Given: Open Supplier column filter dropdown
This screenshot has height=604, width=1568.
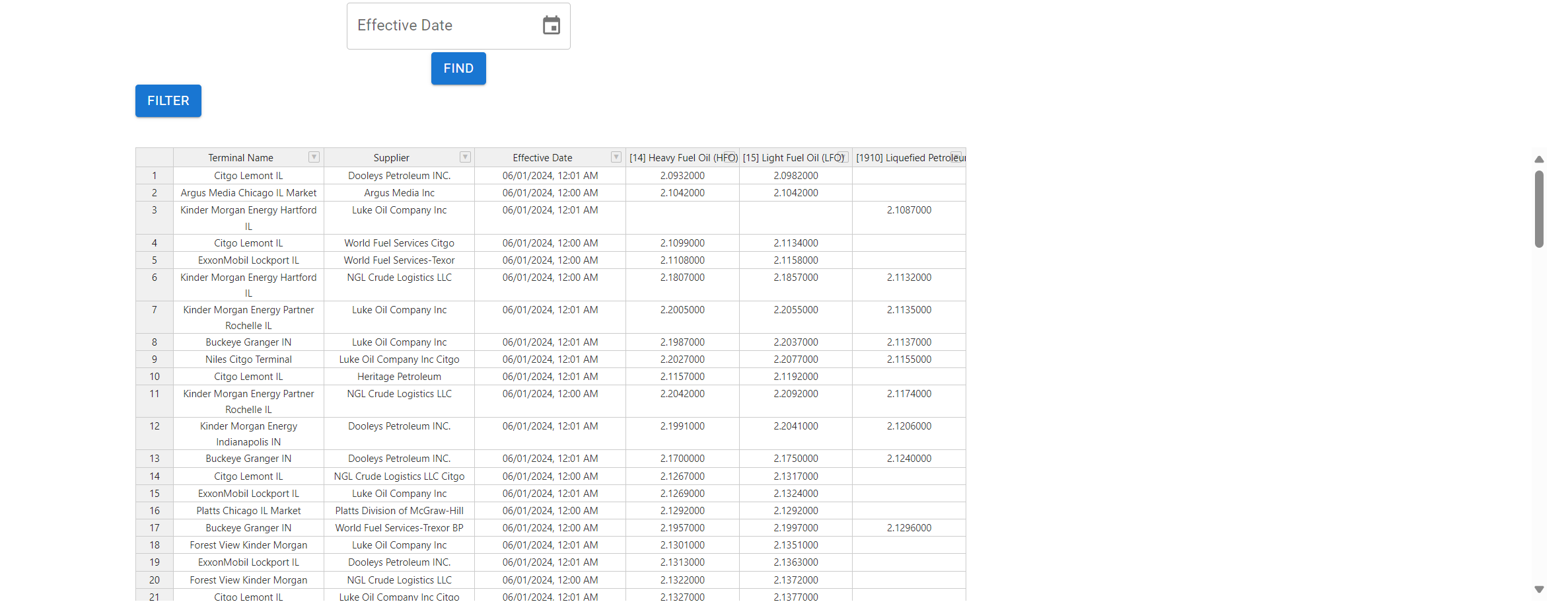Looking at the screenshot, I should click(x=465, y=157).
